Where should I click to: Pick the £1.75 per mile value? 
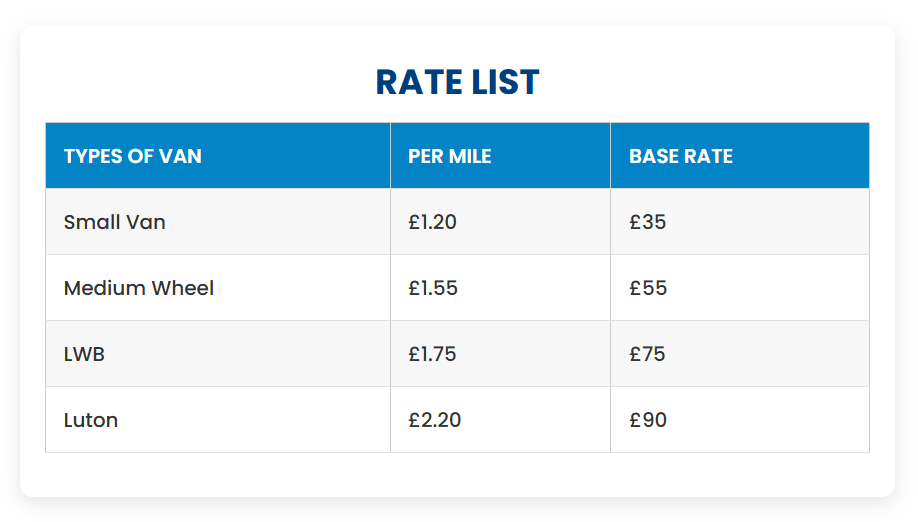pyautogui.click(x=432, y=354)
